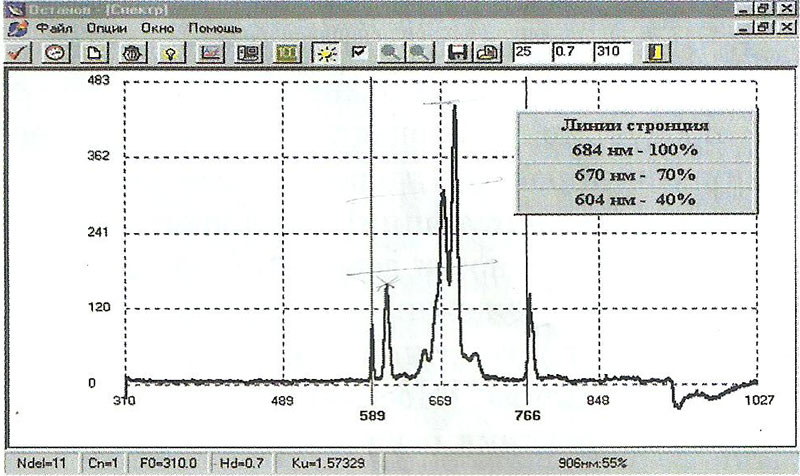Toggle the checkbox in the toolbar
Screen dimensions: 800x476
[360, 52]
